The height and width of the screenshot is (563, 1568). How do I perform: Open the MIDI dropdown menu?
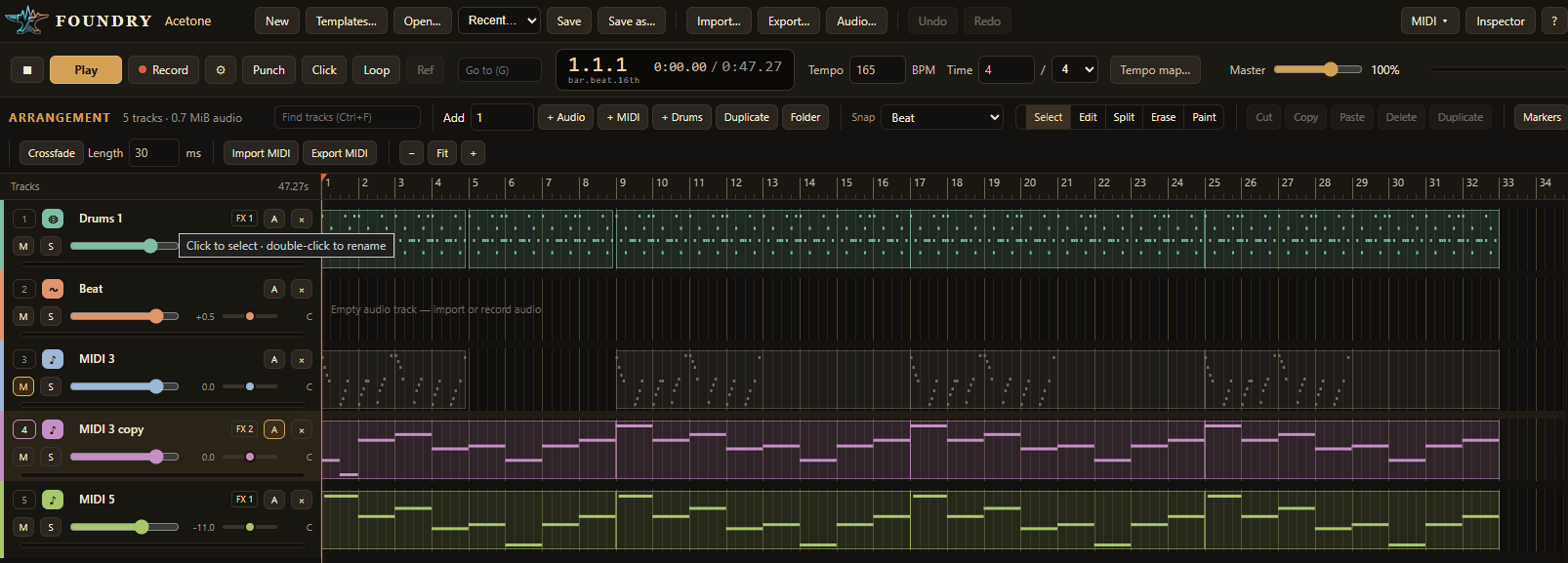pos(1429,21)
